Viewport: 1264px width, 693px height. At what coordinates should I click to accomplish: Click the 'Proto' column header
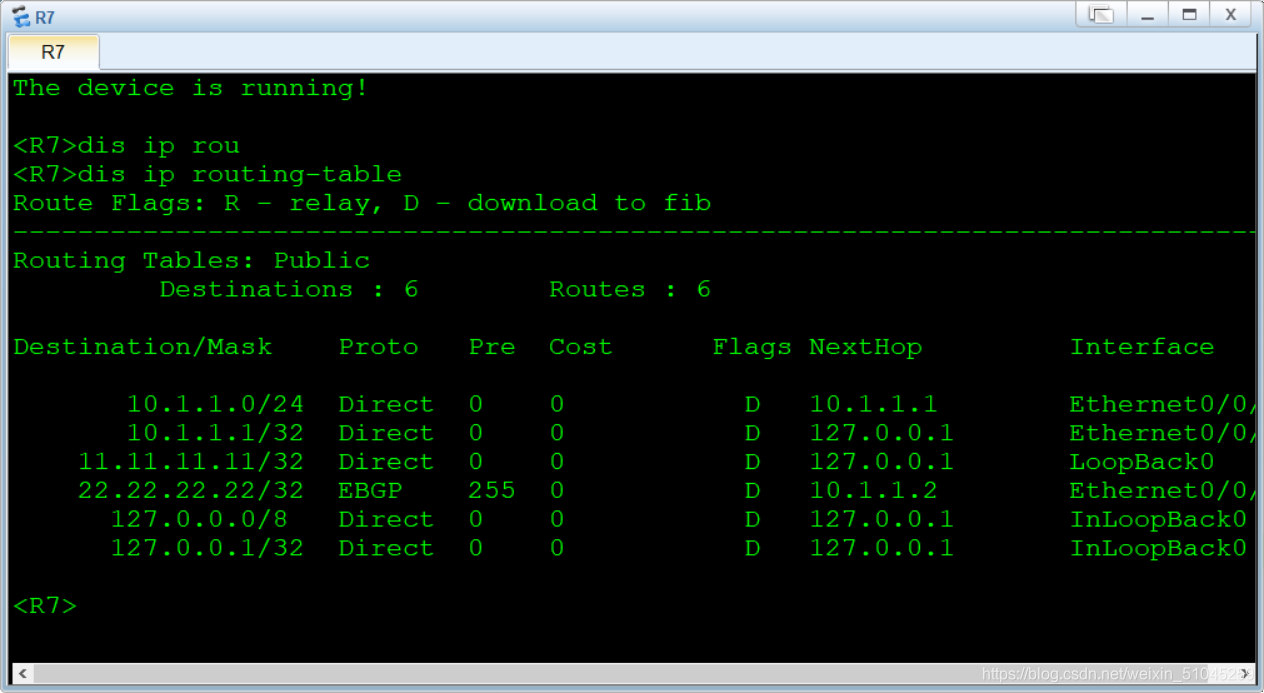pos(378,347)
